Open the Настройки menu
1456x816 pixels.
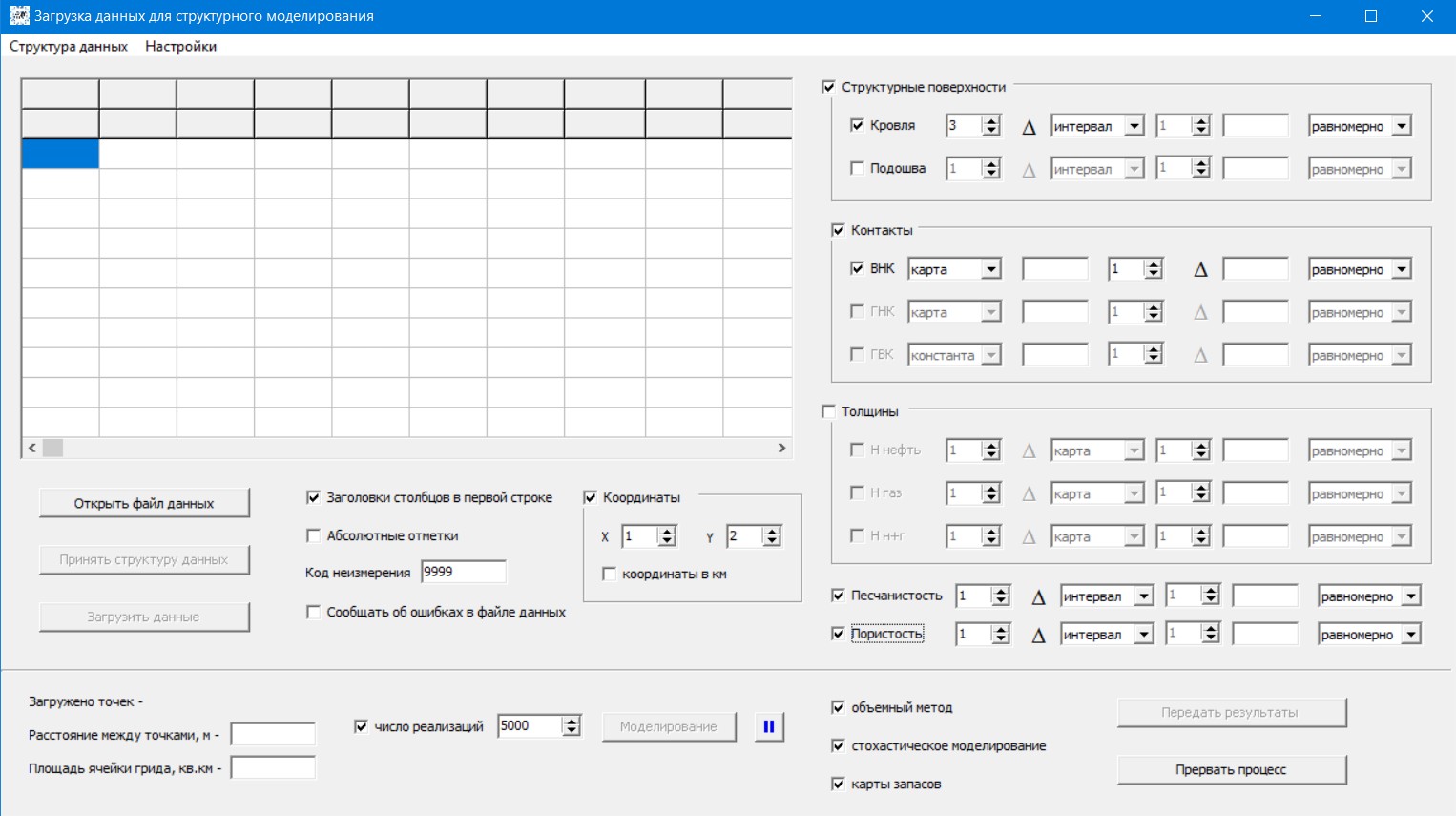pyautogui.click(x=180, y=46)
